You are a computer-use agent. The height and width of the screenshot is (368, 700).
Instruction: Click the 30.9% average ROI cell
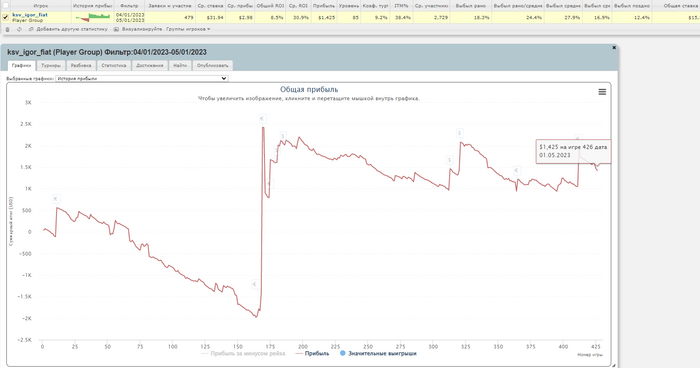click(x=298, y=17)
